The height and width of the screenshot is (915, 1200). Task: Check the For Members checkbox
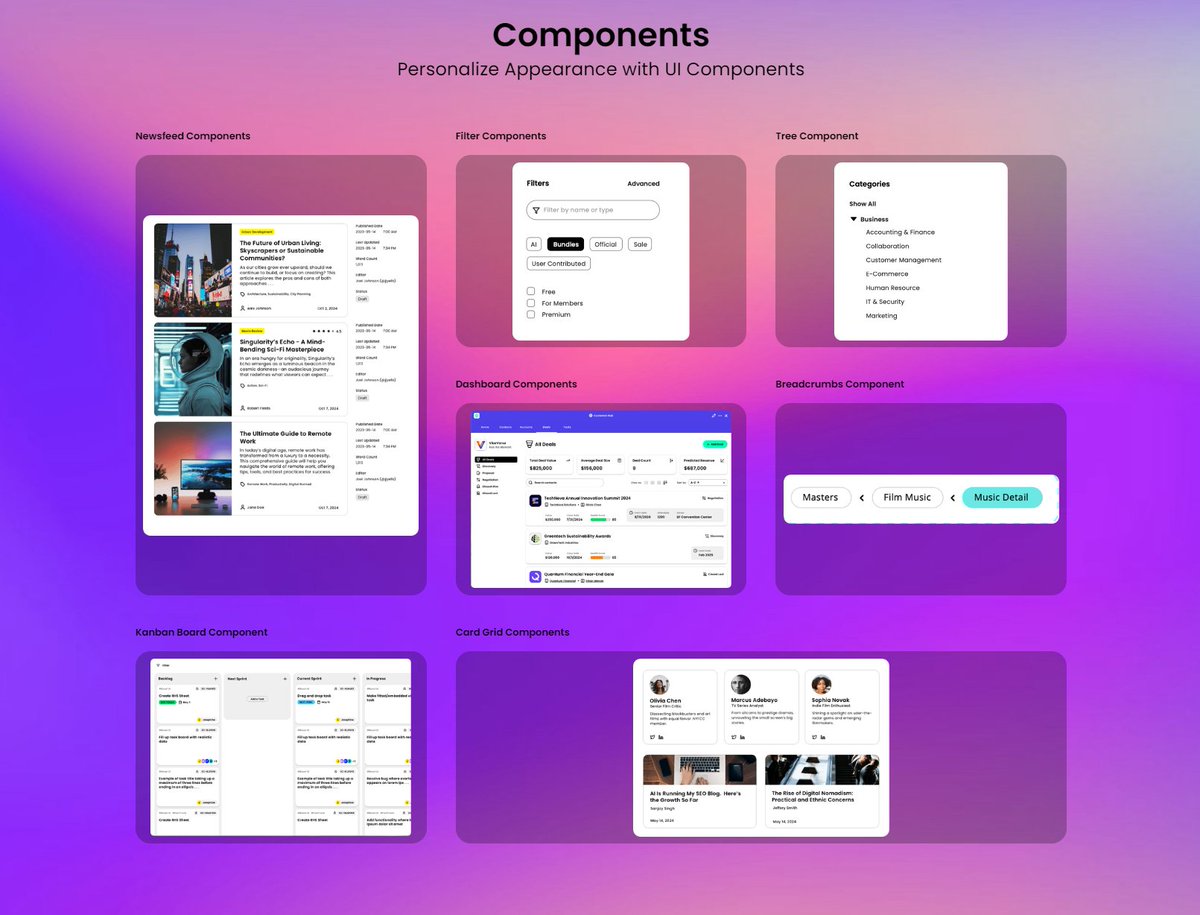pos(531,303)
